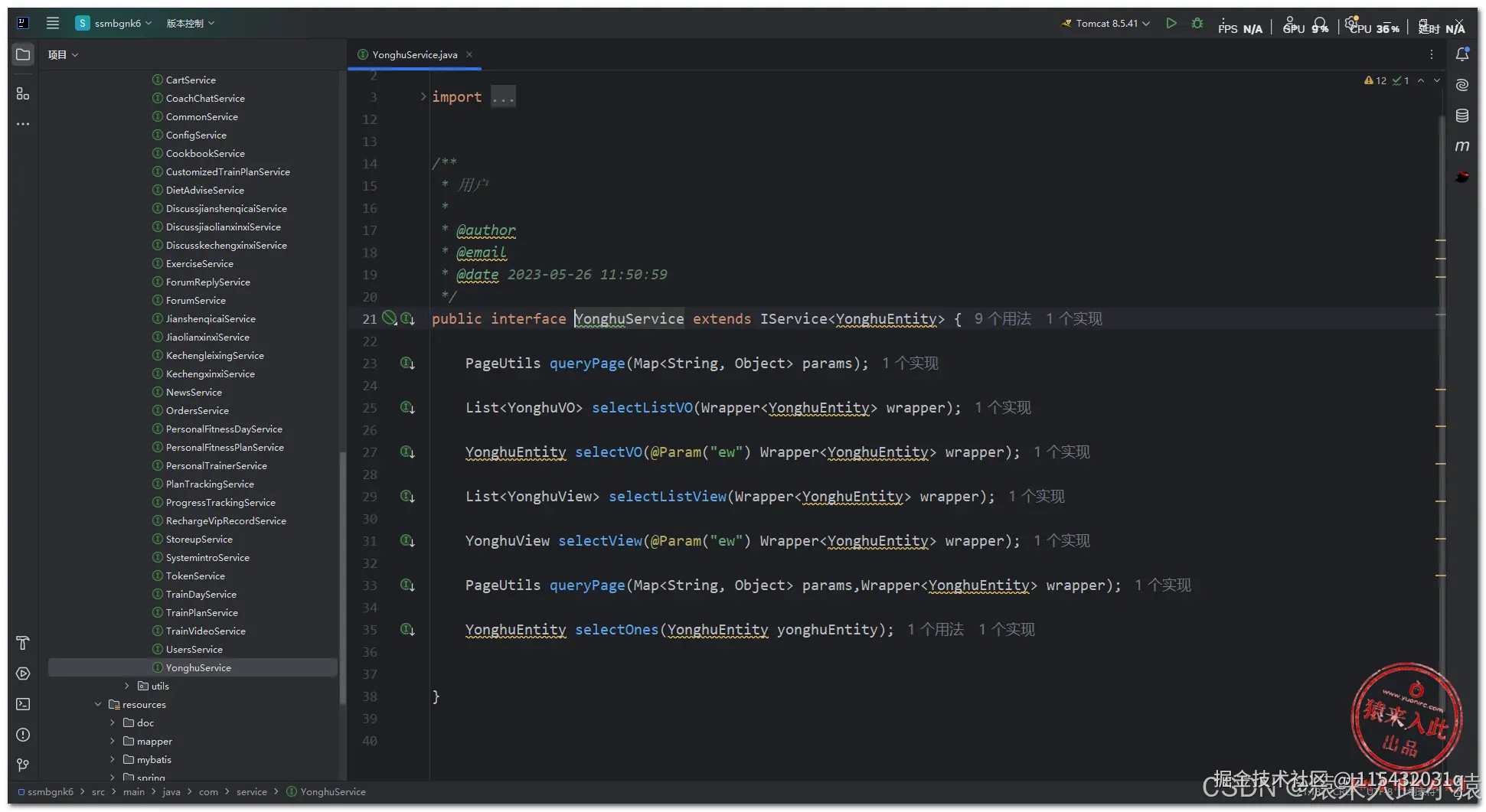Click the YonghuService breadcrumb
Screen dimensions: 1486x812
coord(326,791)
